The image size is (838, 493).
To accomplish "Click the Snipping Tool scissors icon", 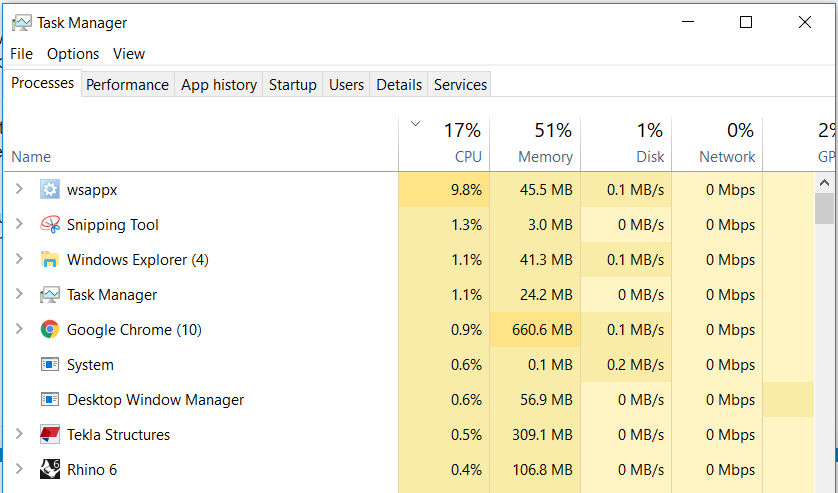I will [50, 224].
